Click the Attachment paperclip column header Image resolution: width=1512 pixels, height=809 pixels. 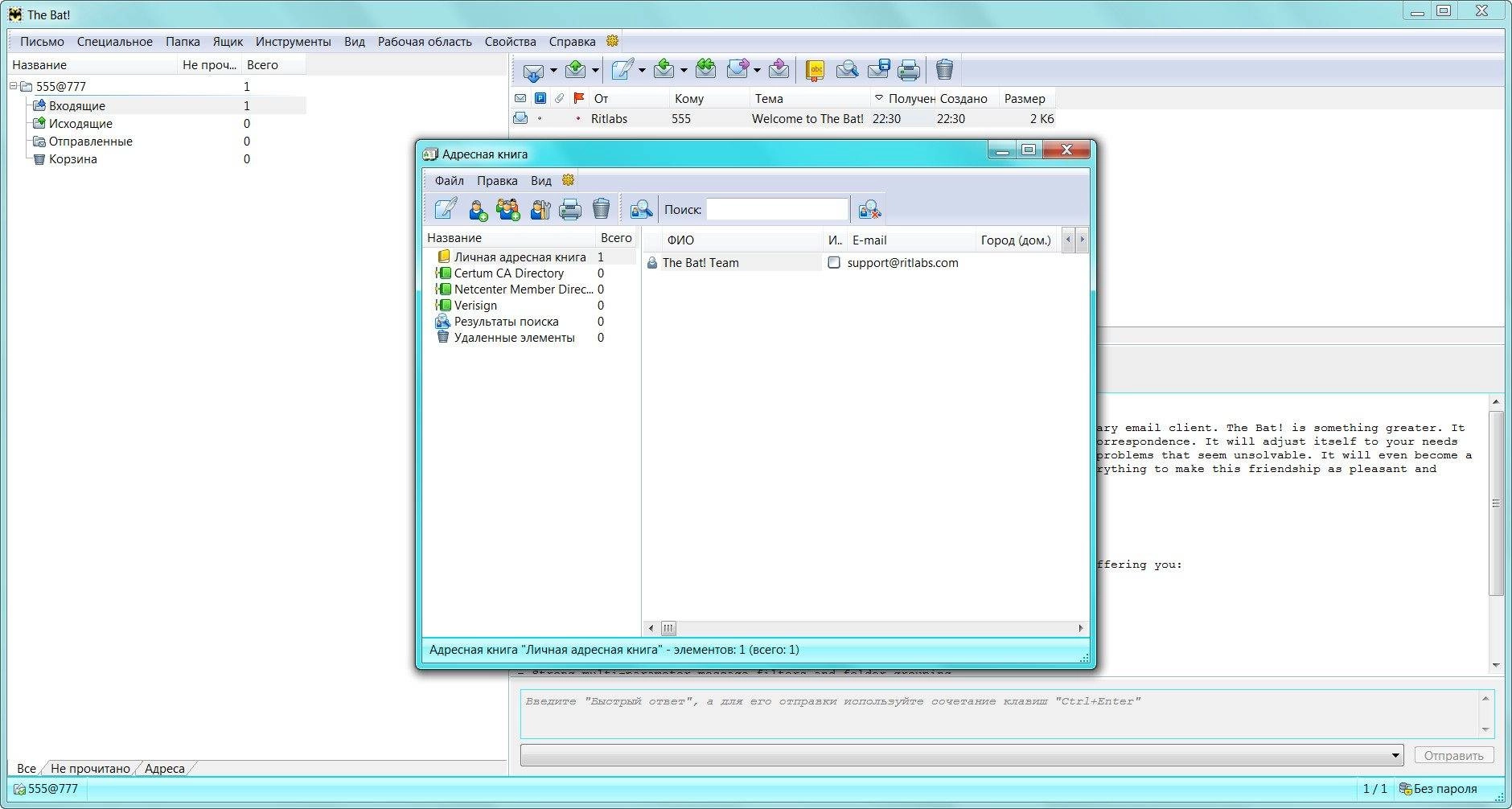(x=560, y=98)
